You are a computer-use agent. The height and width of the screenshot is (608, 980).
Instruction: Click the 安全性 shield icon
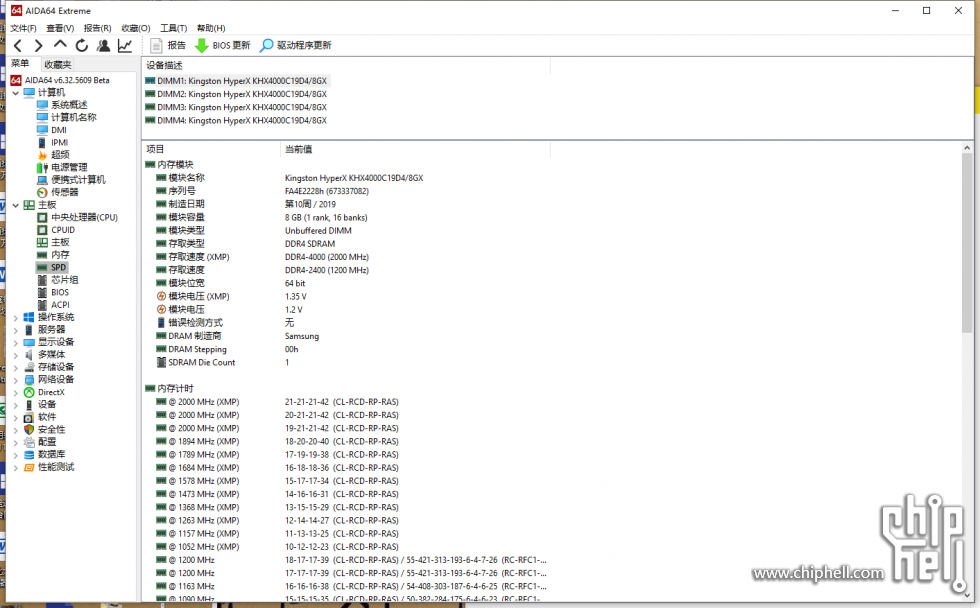(29, 430)
